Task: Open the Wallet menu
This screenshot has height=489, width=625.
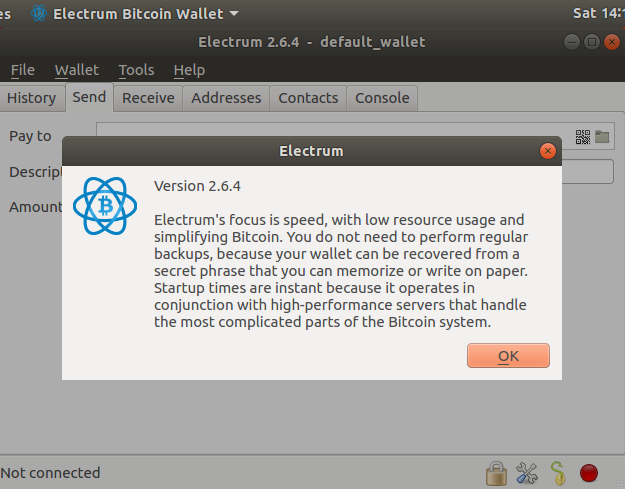Action: click(77, 70)
